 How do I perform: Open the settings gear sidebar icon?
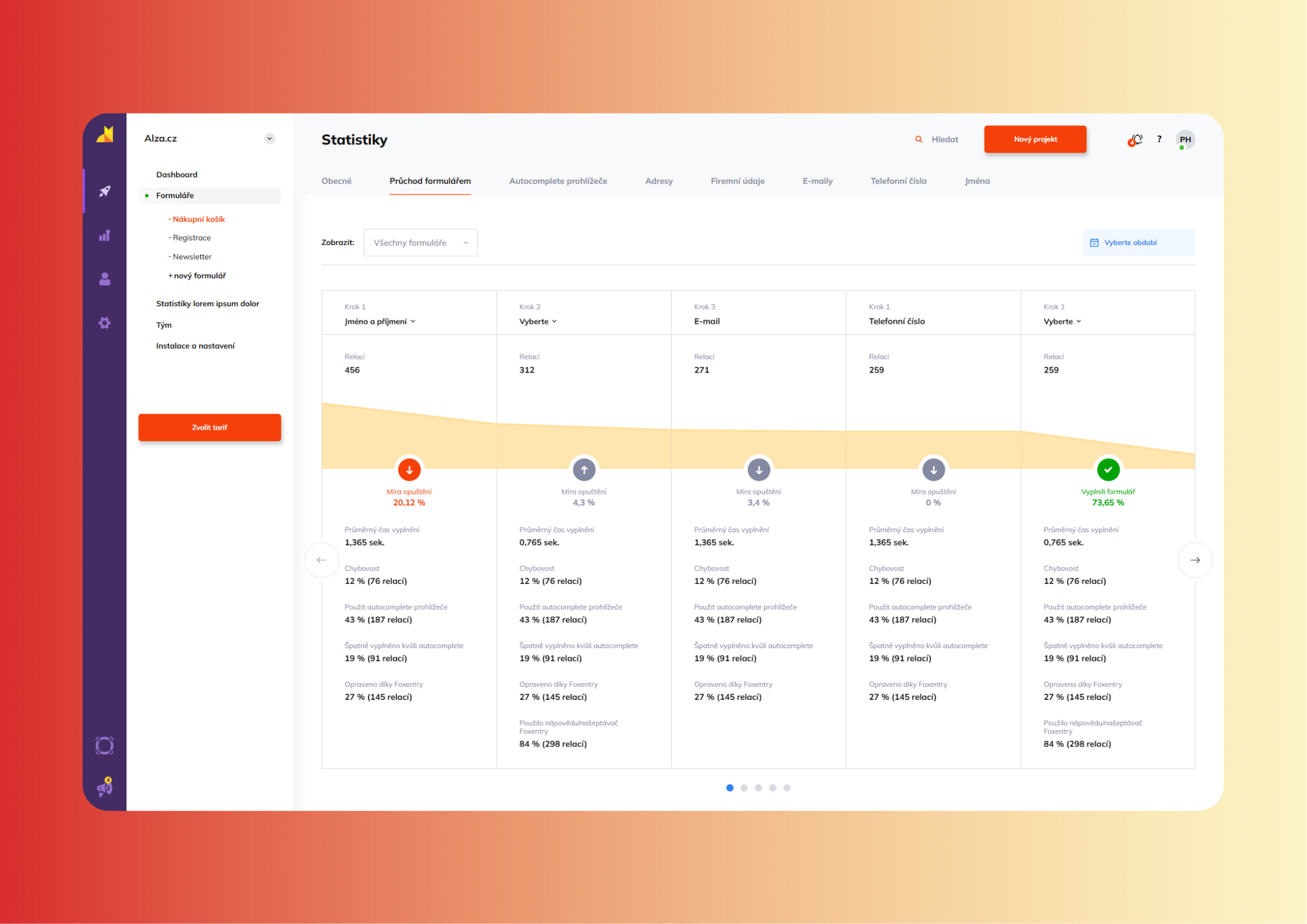click(105, 323)
